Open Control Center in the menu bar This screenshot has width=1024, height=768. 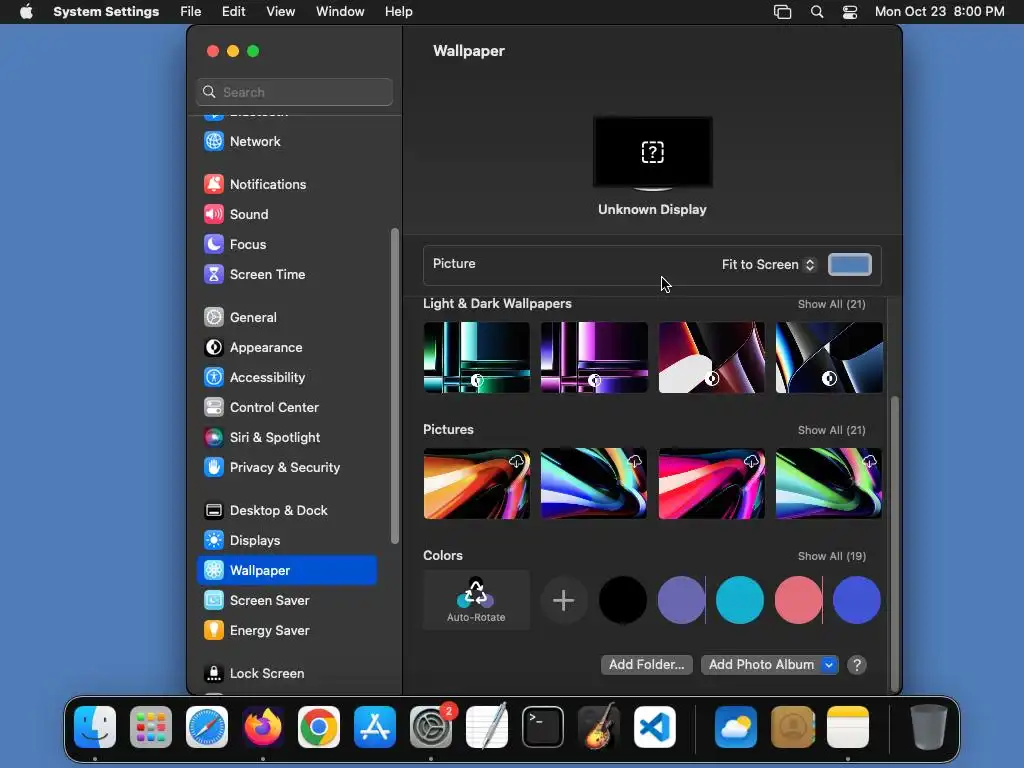coord(850,12)
